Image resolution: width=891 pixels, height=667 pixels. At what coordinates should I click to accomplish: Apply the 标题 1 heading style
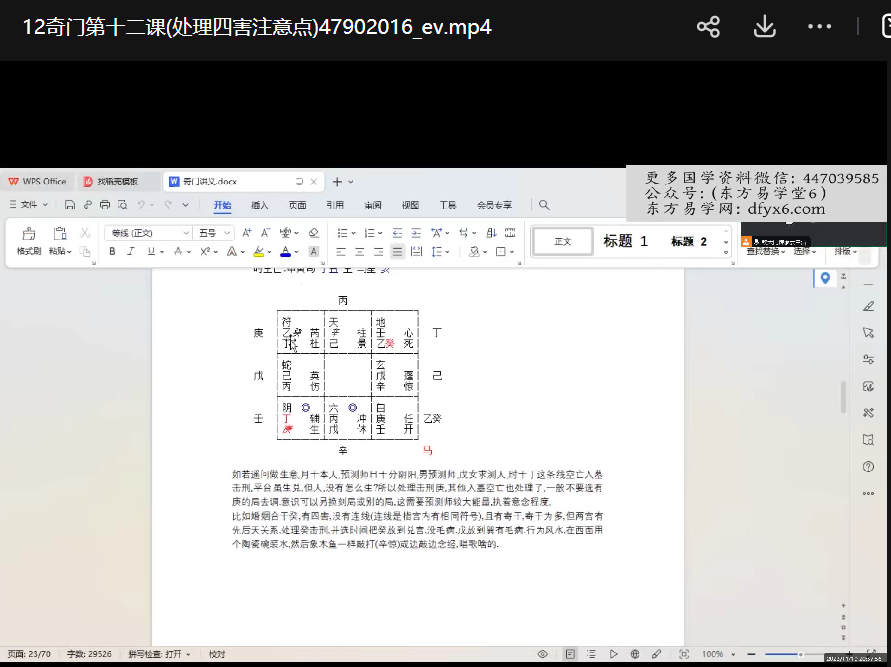tap(626, 241)
